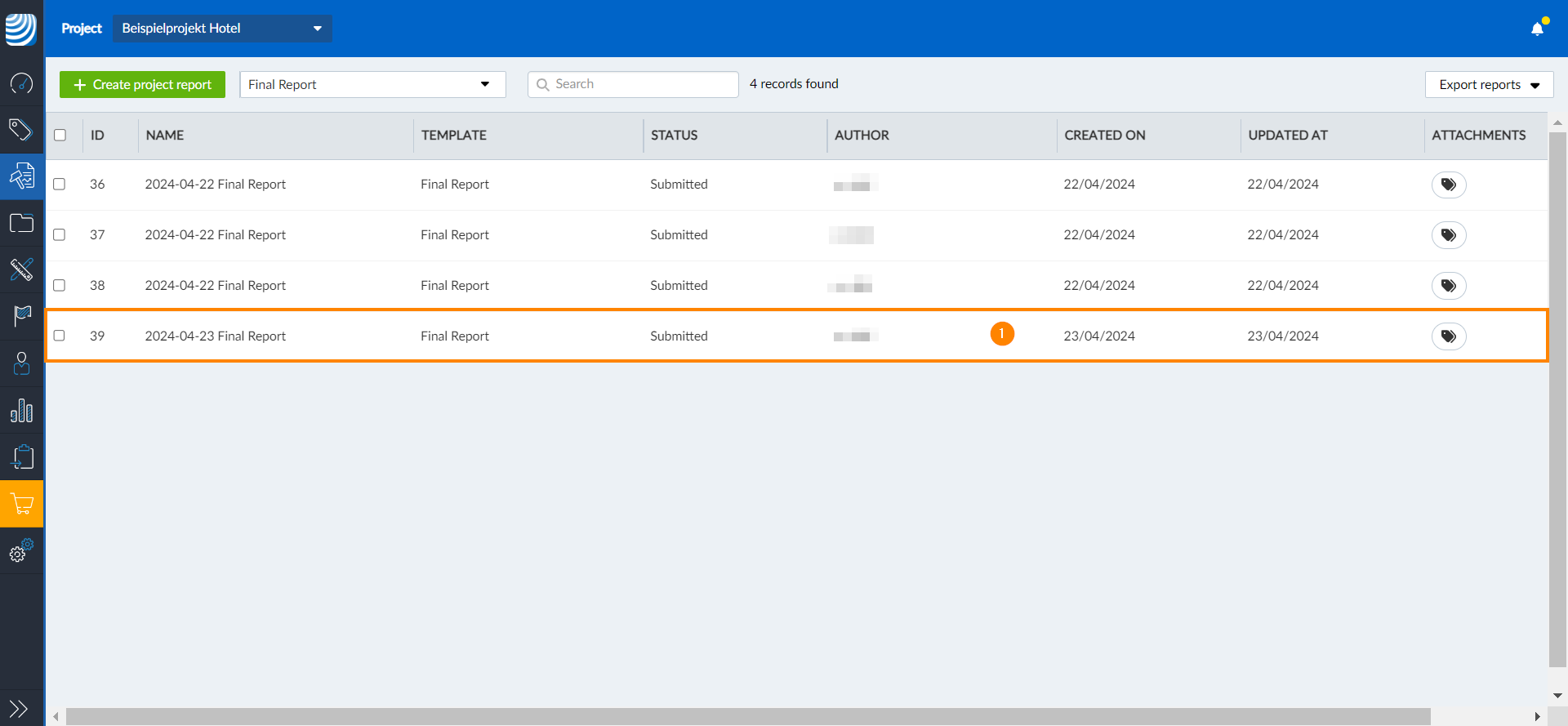Image resolution: width=1568 pixels, height=726 pixels.
Task: Open attachments tag for report 39
Action: click(1449, 336)
